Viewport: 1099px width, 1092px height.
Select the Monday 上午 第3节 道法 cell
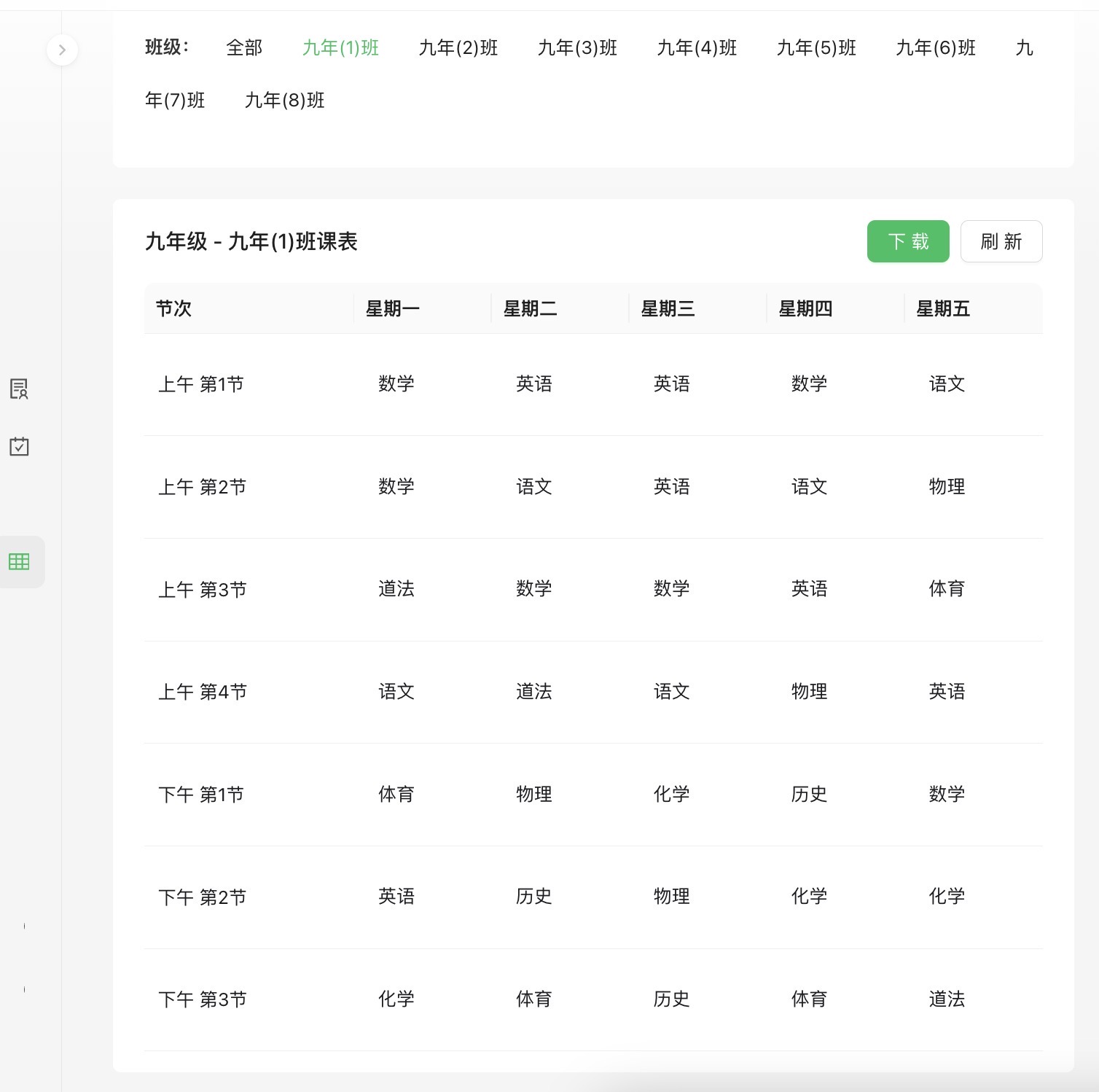pos(396,589)
